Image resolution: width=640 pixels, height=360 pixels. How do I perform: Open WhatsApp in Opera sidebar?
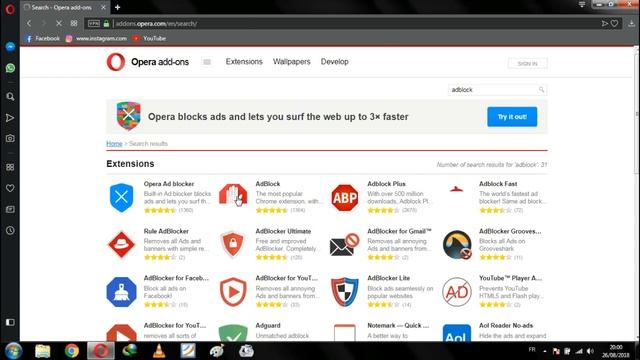(x=10, y=68)
